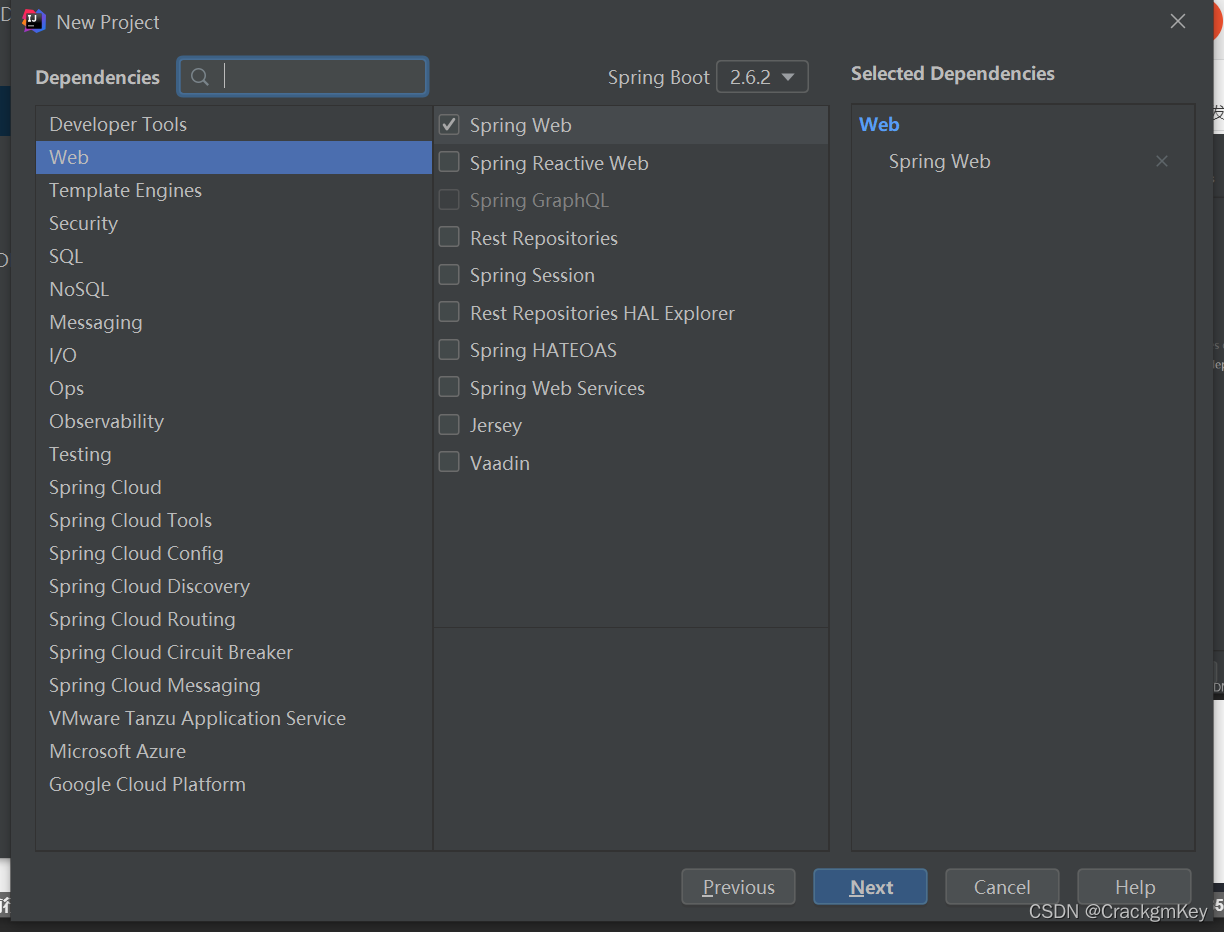Check the Spring Session checkbox

450,274
